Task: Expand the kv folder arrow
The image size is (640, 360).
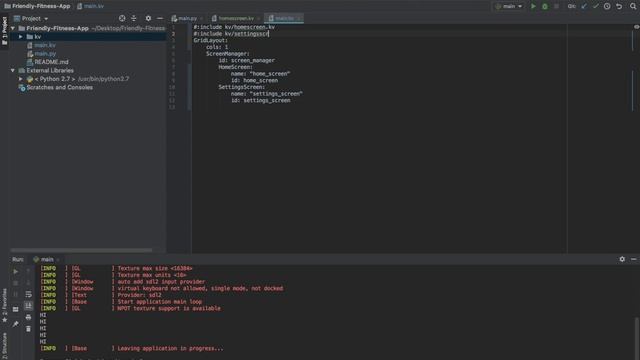Action: tap(20, 37)
